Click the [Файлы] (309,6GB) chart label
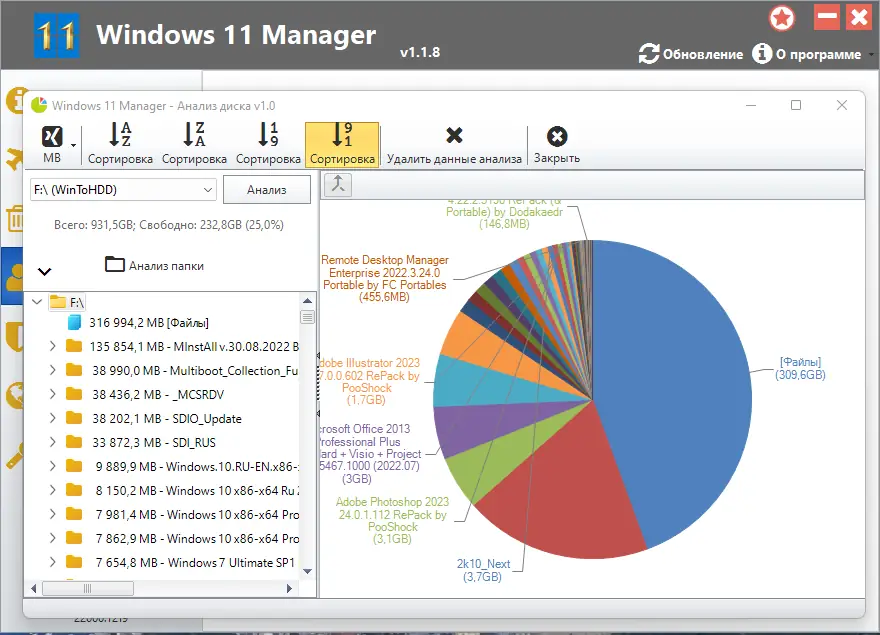 pyautogui.click(x=800, y=368)
